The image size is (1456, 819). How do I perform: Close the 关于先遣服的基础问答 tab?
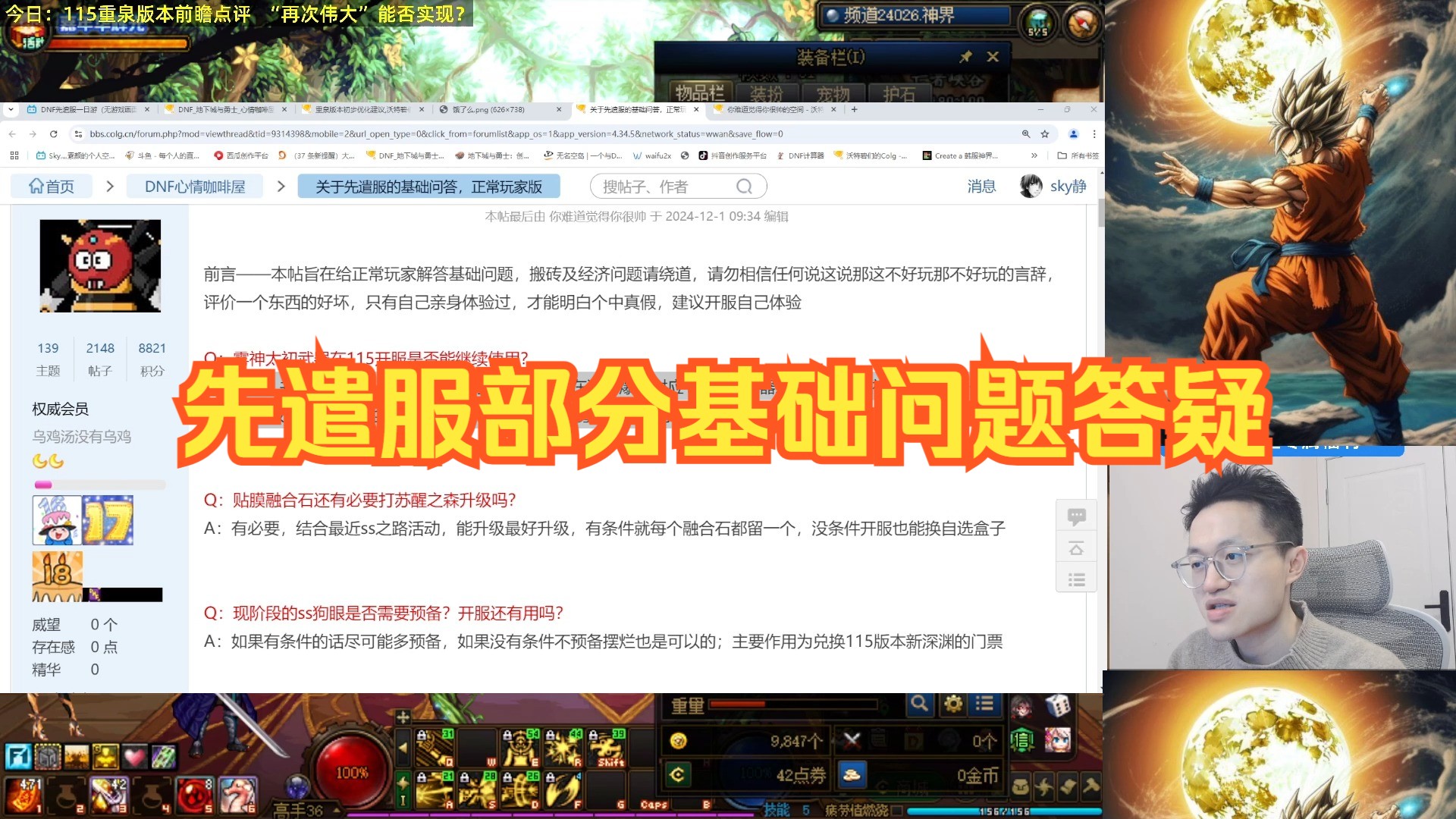tap(696, 109)
